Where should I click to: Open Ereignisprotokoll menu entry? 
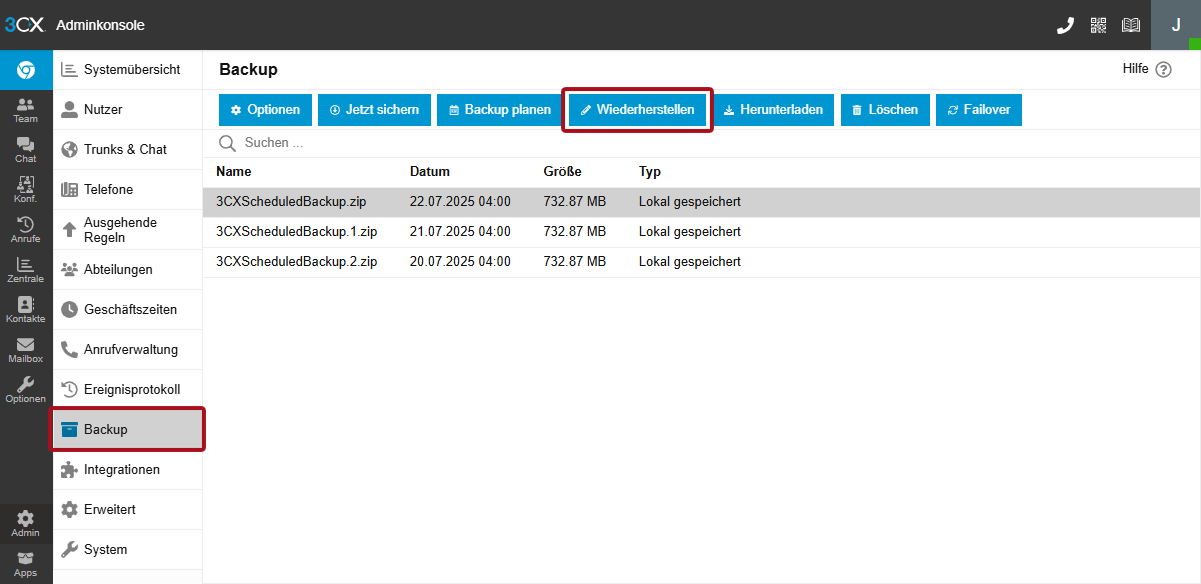pos(131,390)
